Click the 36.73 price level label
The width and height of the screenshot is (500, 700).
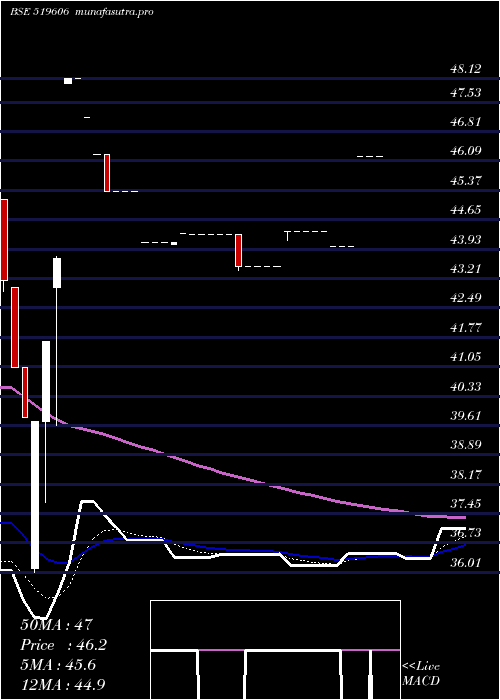466,533
